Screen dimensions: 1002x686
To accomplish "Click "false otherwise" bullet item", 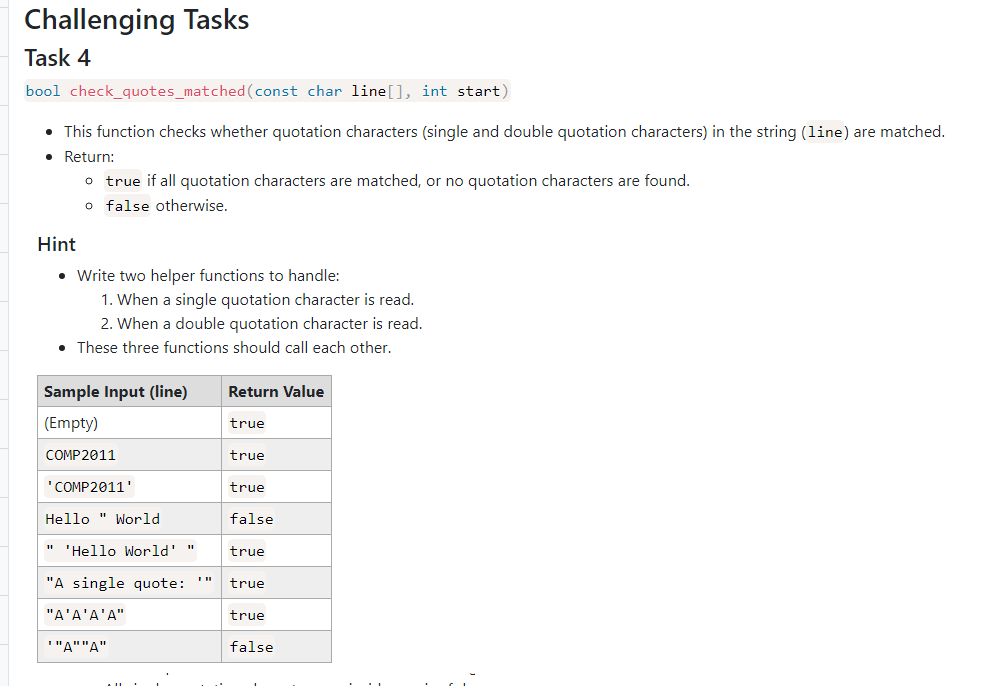I will 166,206.
